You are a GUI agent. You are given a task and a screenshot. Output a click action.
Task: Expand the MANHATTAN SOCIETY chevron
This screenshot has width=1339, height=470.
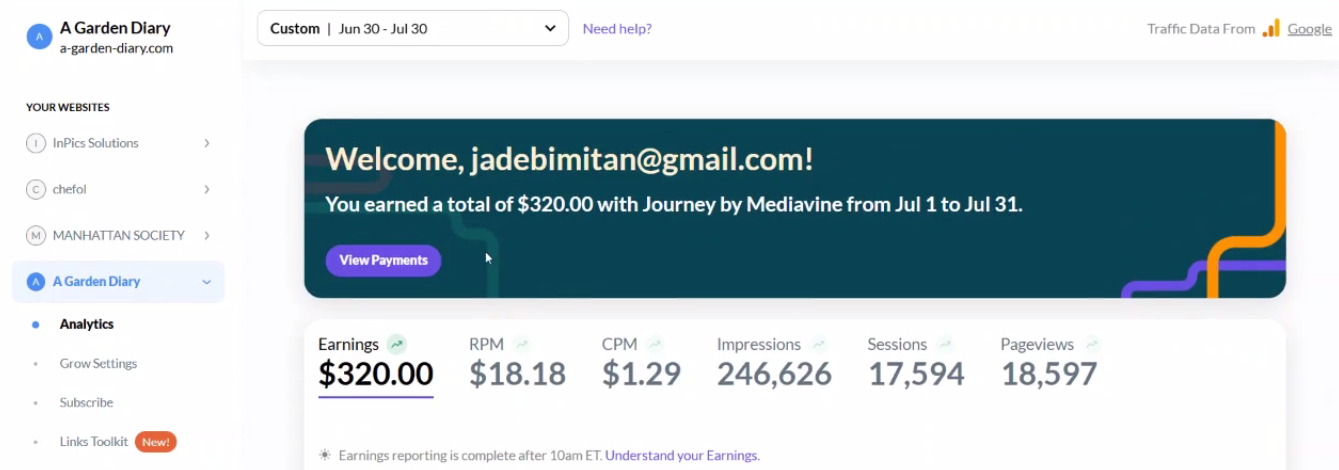(207, 235)
